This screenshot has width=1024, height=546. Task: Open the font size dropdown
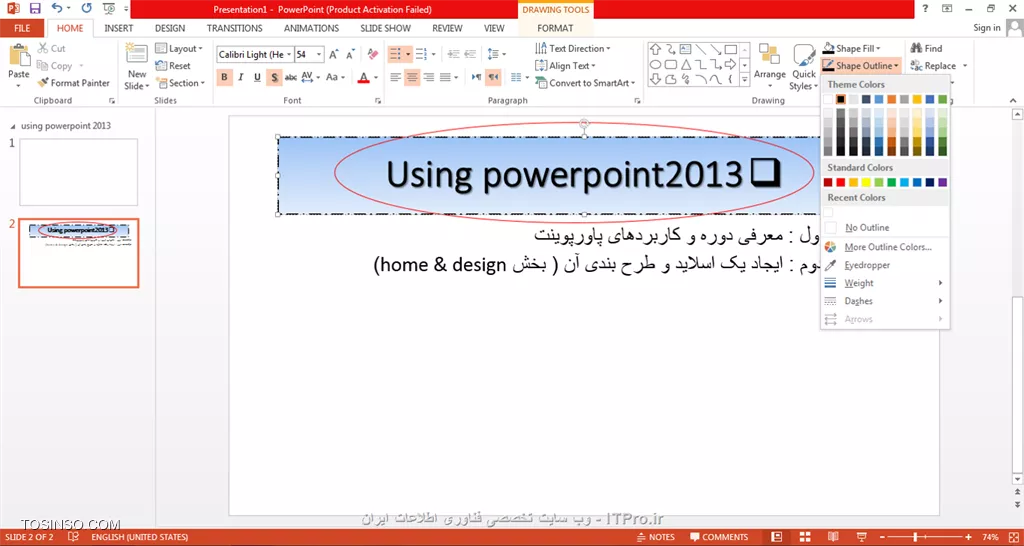pyautogui.click(x=319, y=55)
